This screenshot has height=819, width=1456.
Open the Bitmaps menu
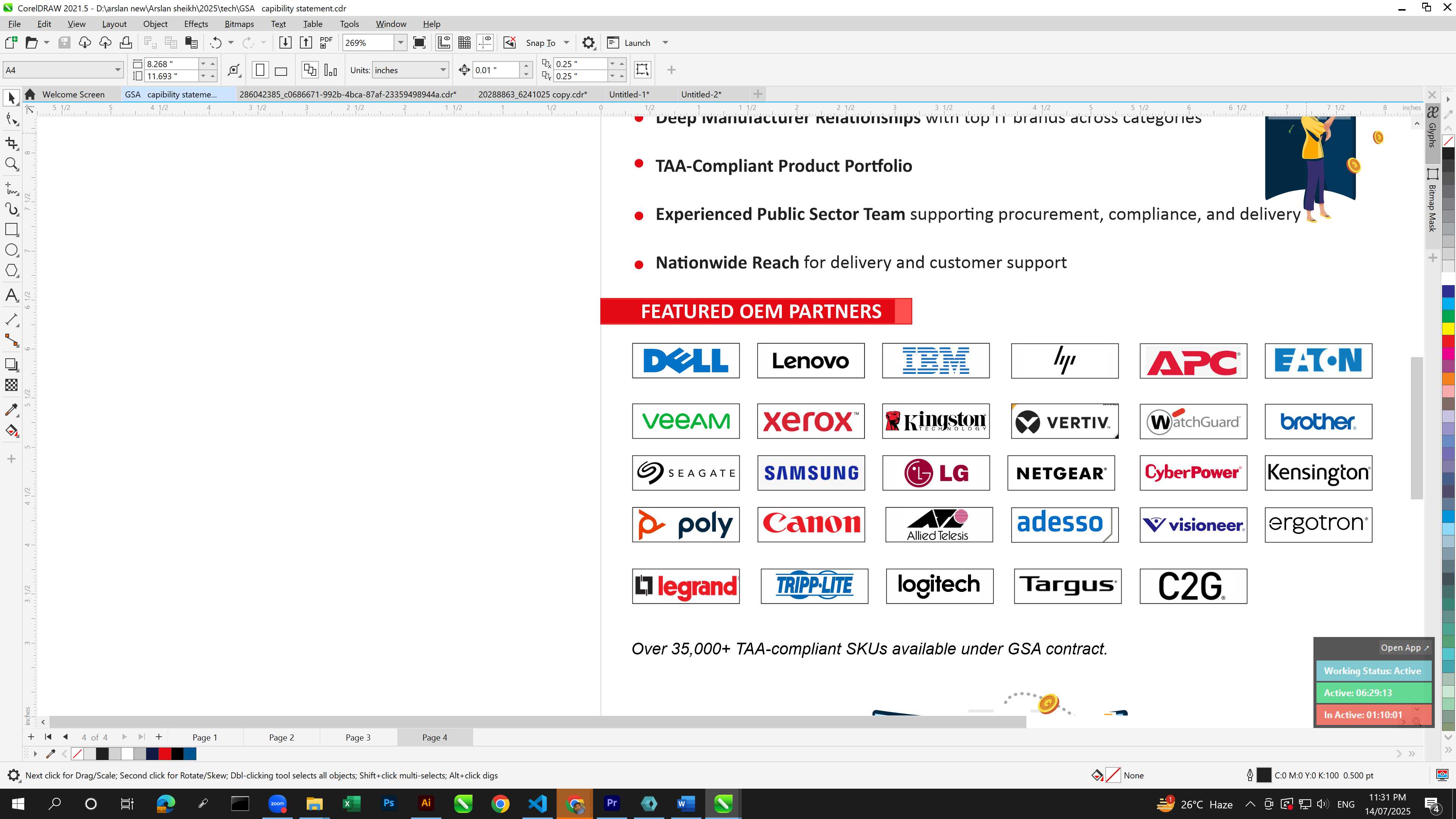point(239,24)
